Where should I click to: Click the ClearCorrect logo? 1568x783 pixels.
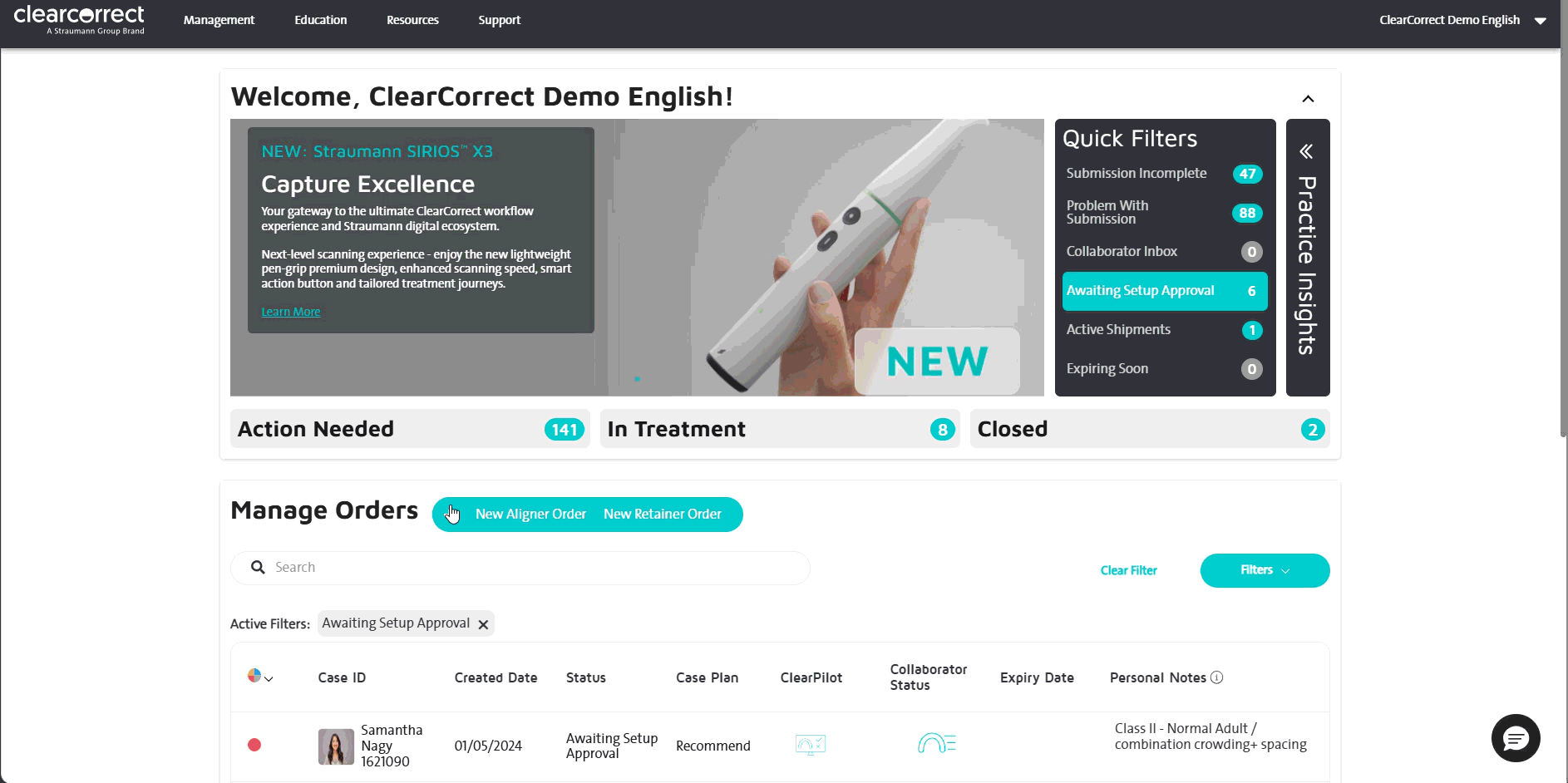click(x=79, y=20)
